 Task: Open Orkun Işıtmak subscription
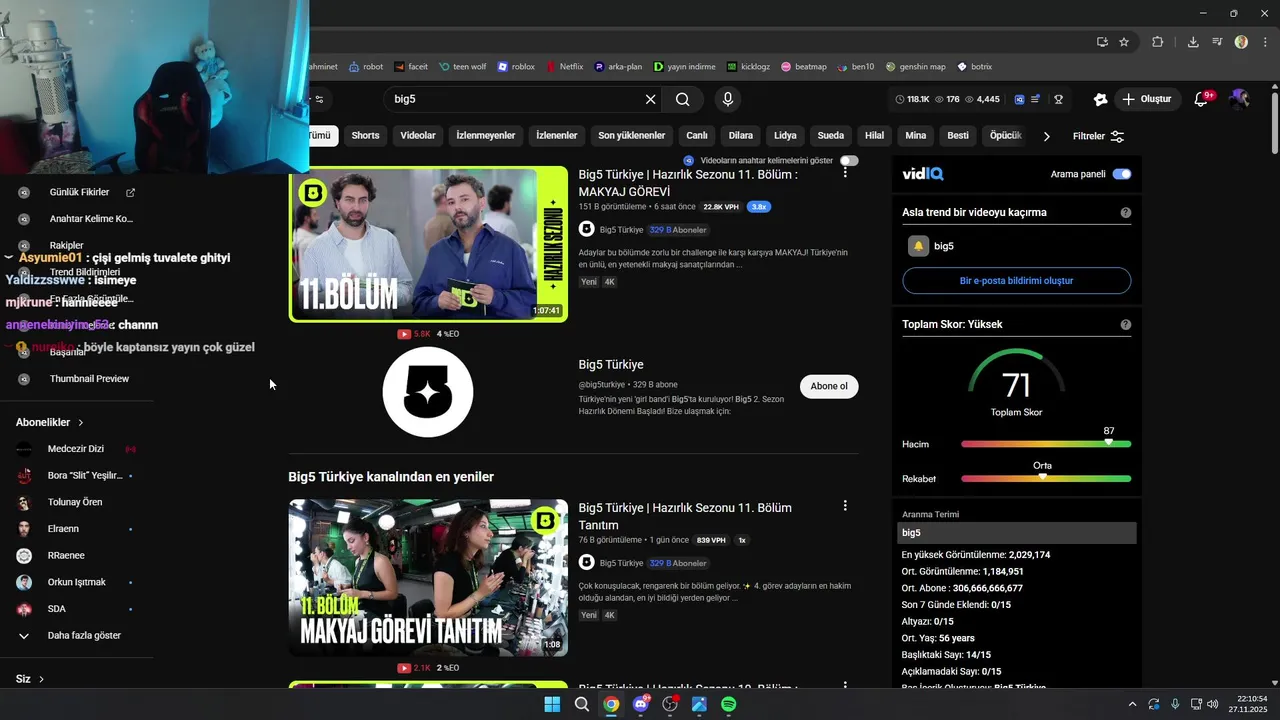[77, 582]
